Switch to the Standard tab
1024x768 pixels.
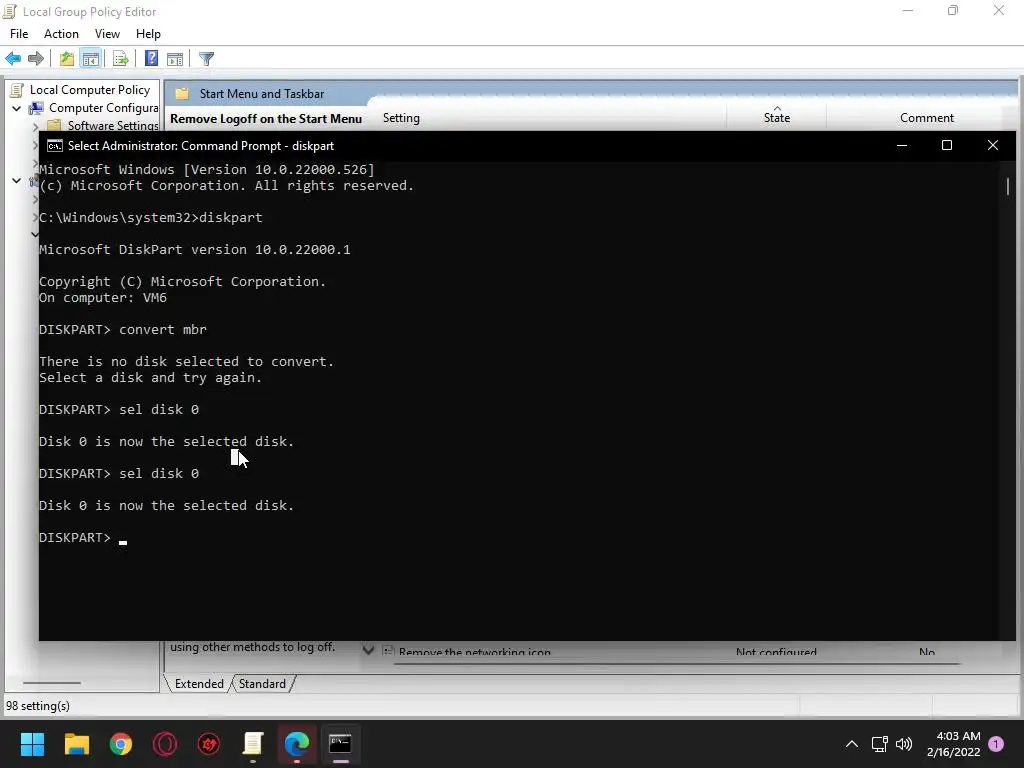262,684
